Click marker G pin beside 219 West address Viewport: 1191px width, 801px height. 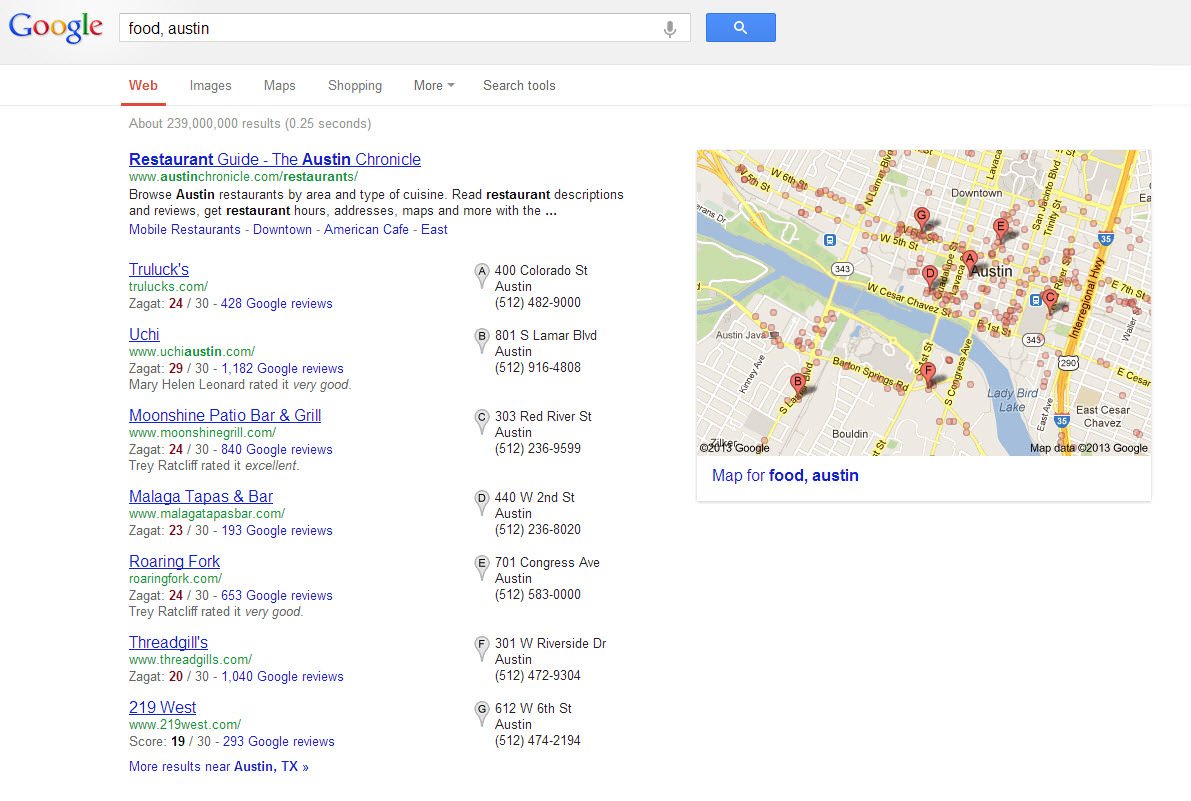tap(482, 713)
